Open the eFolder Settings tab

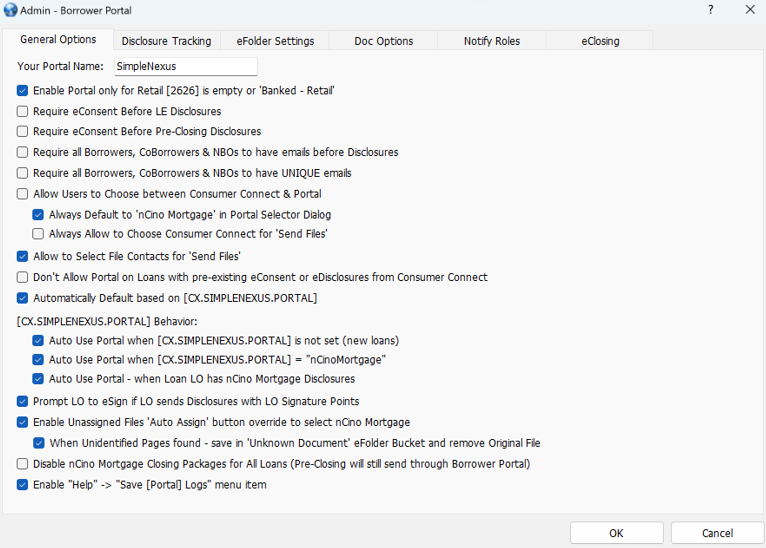point(275,41)
